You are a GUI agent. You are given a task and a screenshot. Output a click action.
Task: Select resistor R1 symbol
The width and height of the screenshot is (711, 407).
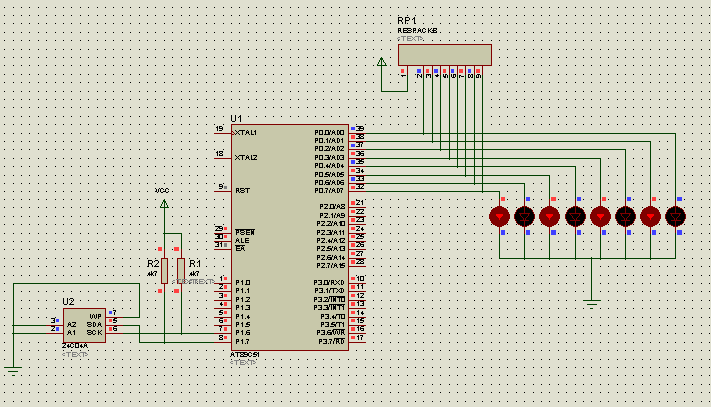181,271
